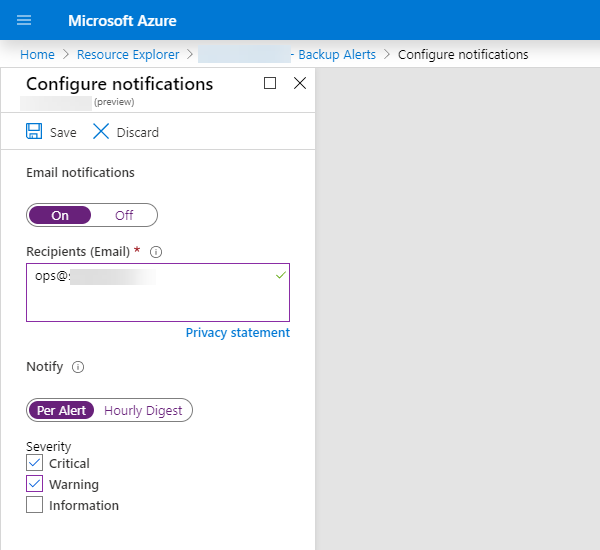The width and height of the screenshot is (600, 550).
Task: Check the Information severity checkbox
Action: (34, 504)
